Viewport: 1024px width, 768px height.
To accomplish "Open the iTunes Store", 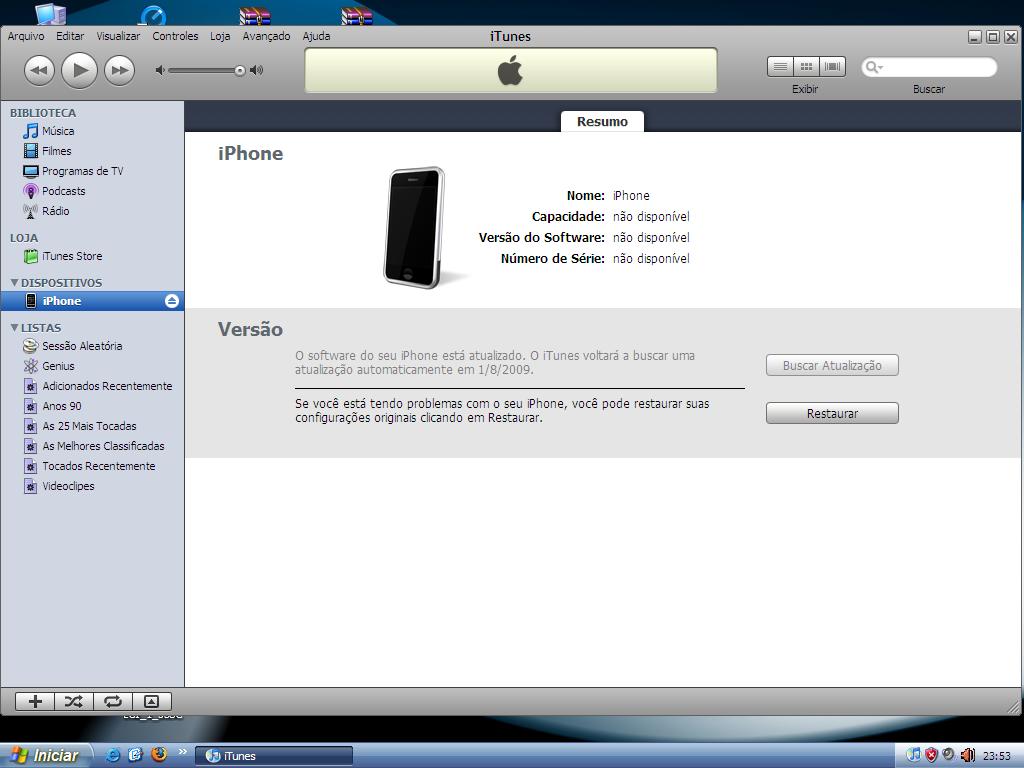I will click(92, 256).
